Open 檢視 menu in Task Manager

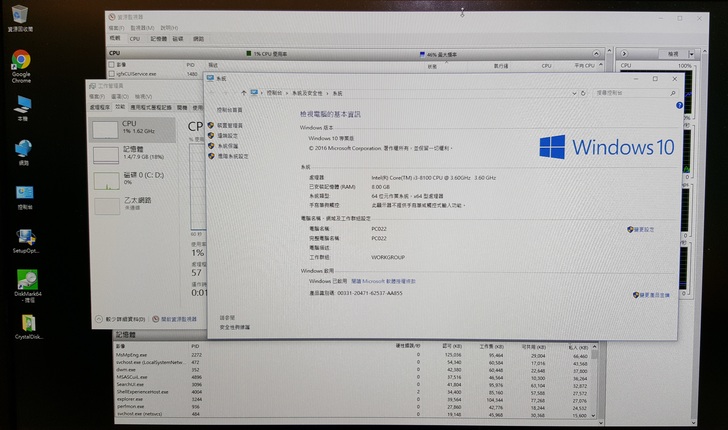(x=143, y=97)
